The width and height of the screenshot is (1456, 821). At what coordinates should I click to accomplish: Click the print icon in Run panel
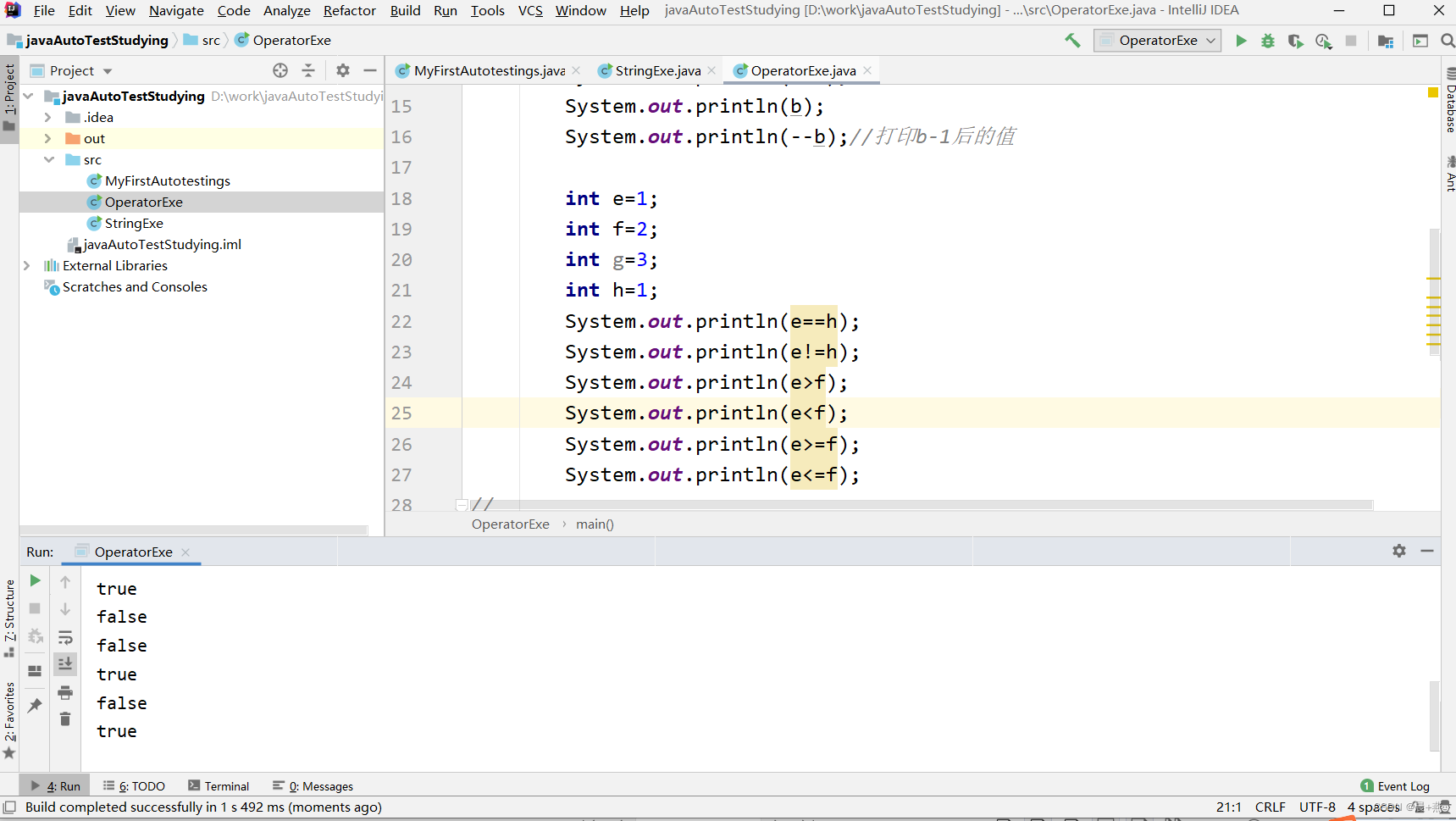pos(65,692)
